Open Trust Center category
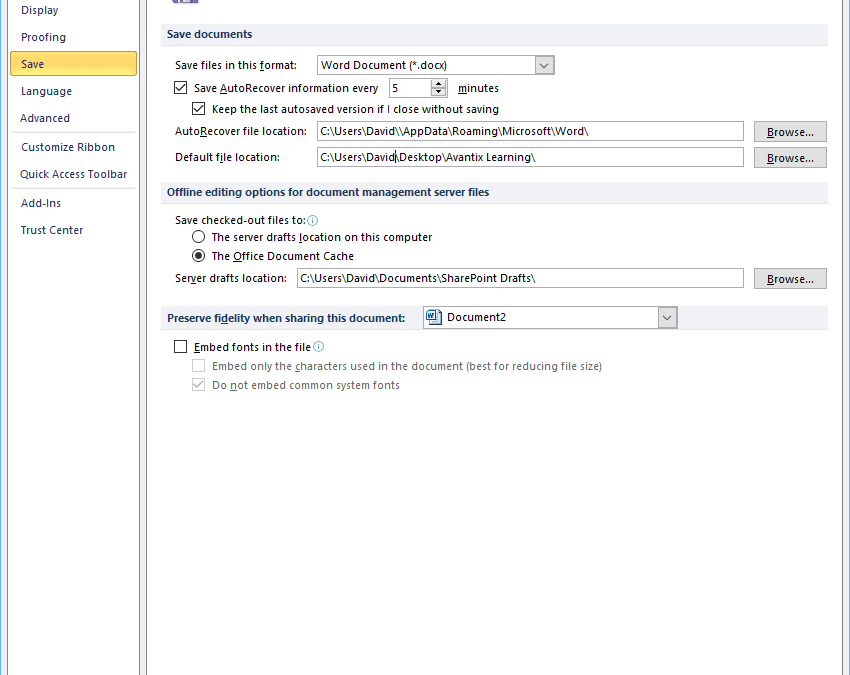Viewport: 850px width, 675px height. point(52,230)
